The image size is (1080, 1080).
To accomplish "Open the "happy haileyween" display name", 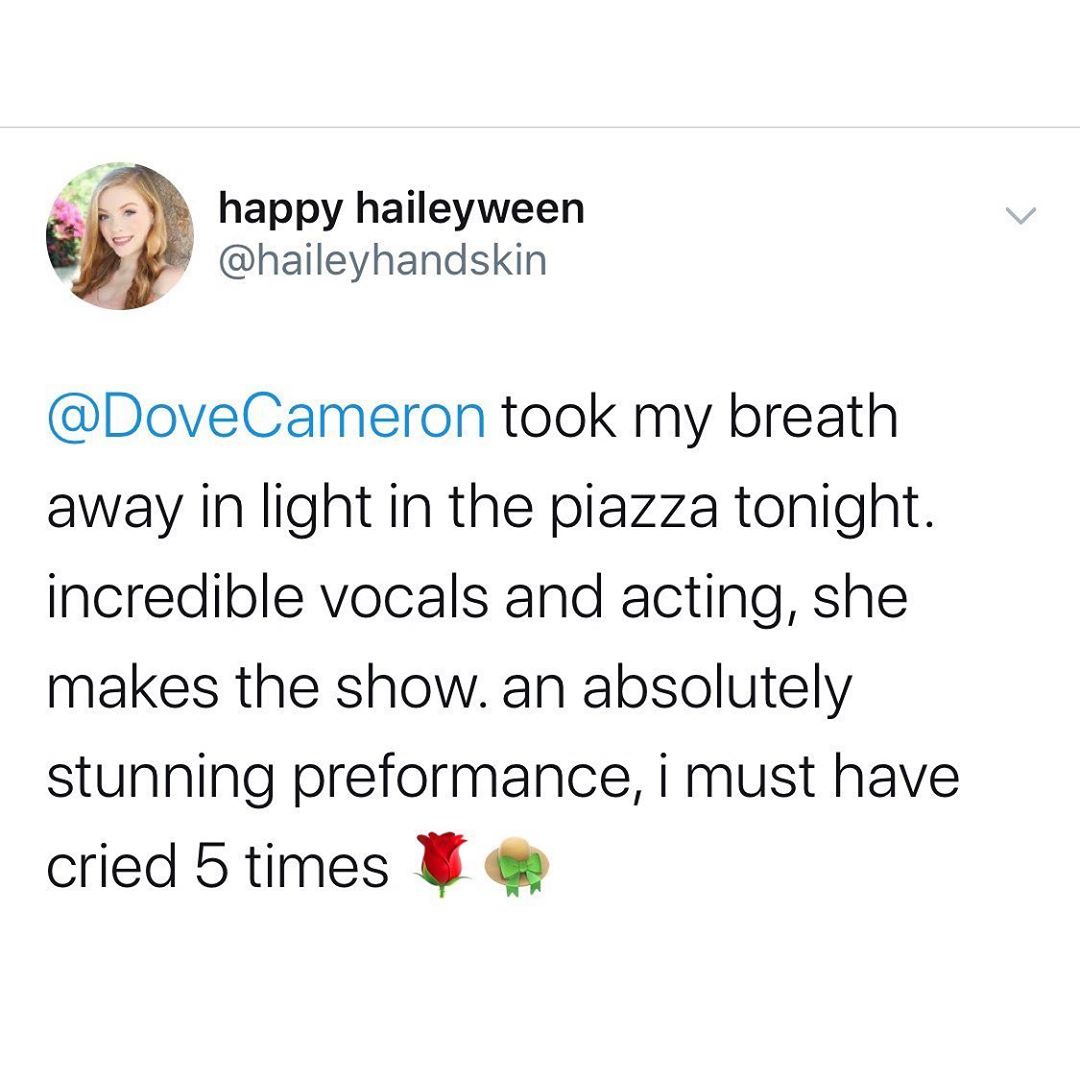I will point(400,209).
